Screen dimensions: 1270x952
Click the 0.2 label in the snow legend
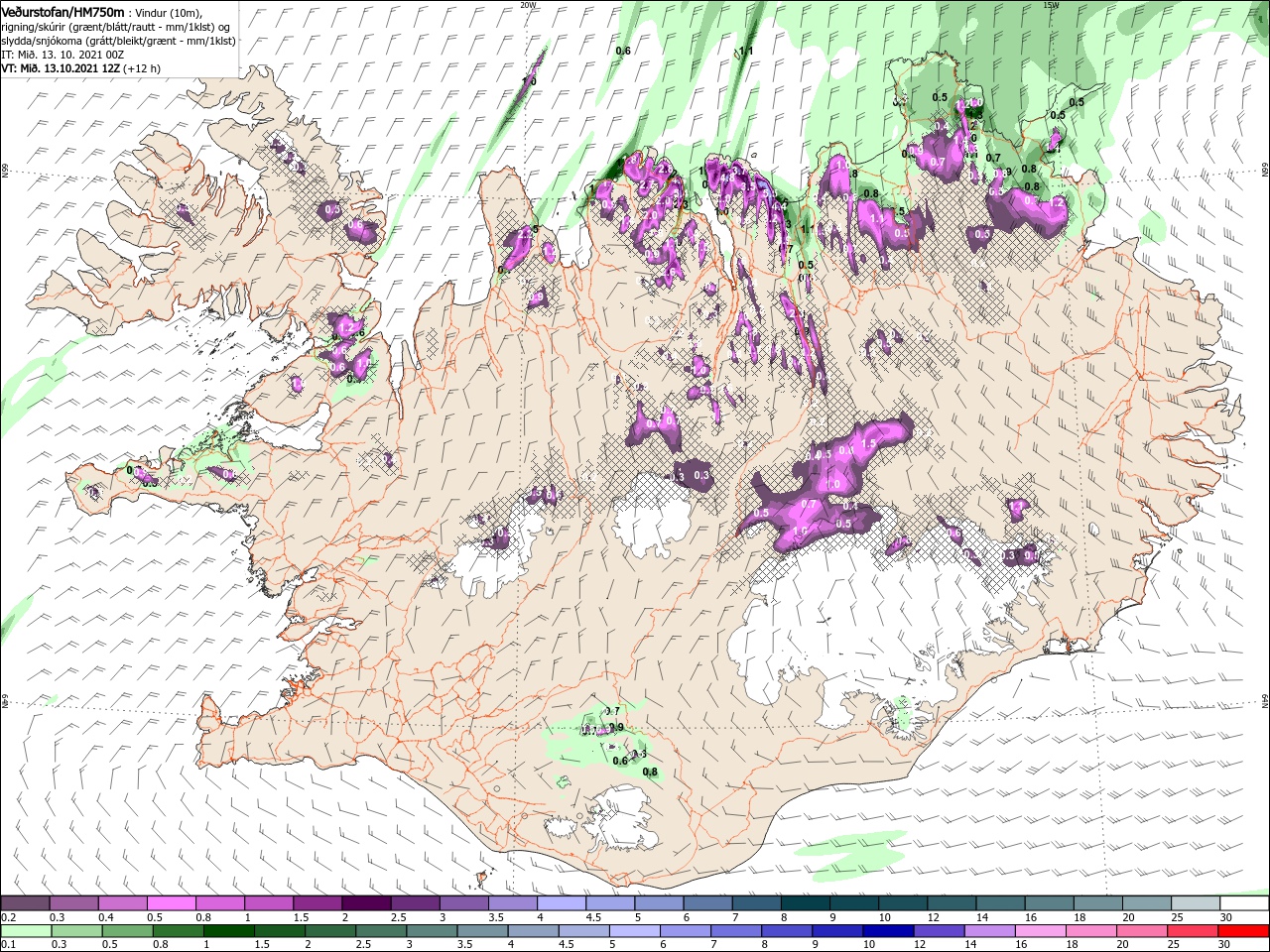8,918
